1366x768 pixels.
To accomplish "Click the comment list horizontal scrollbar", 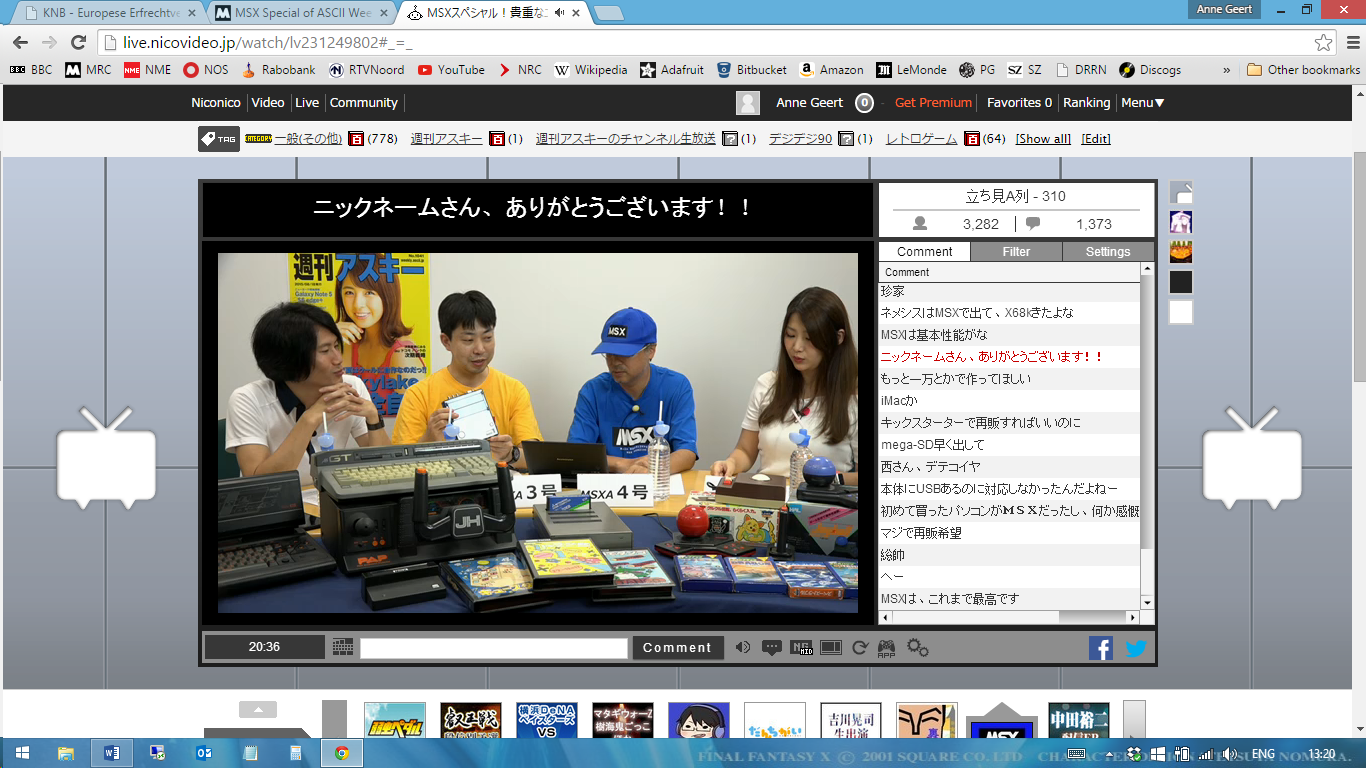I will point(1010,617).
